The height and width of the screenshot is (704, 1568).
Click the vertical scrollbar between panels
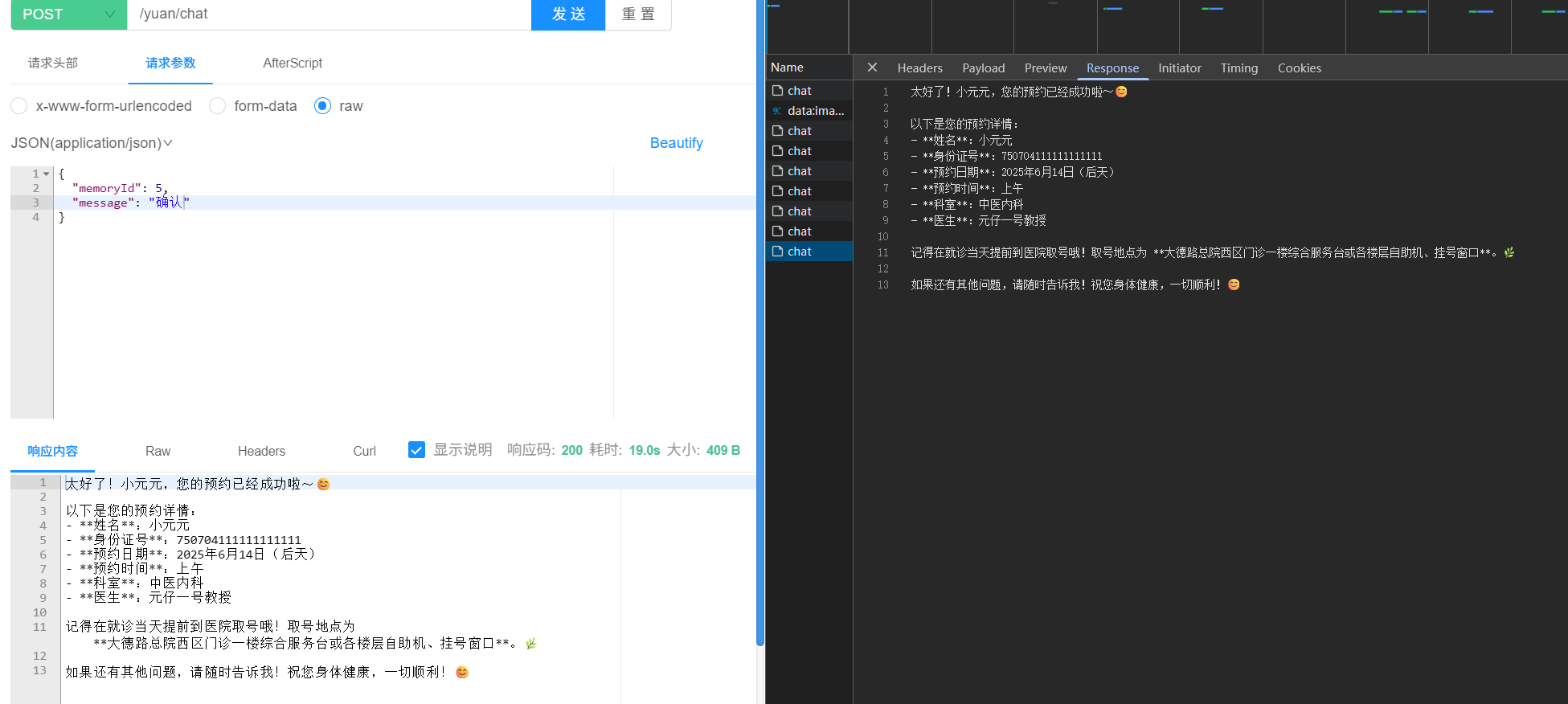(760, 321)
